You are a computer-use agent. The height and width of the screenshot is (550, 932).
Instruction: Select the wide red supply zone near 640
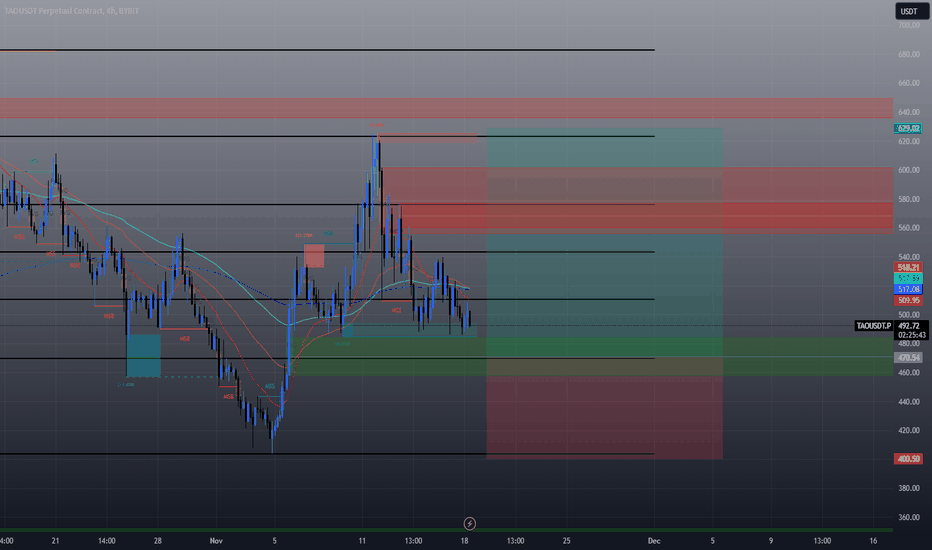pyautogui.click(x=446, y=108)
